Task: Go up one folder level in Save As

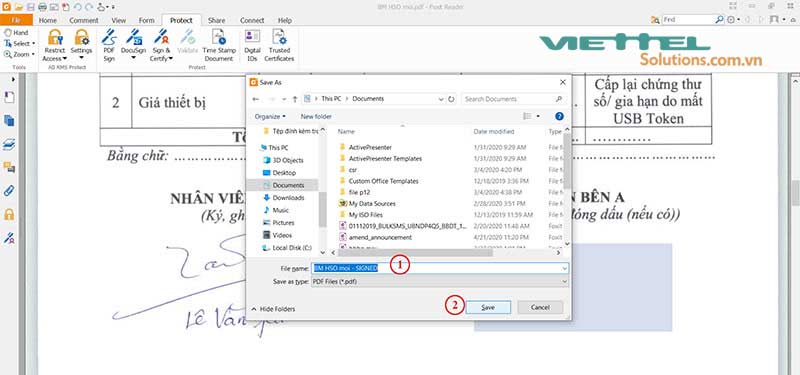Action: [295, 99]
